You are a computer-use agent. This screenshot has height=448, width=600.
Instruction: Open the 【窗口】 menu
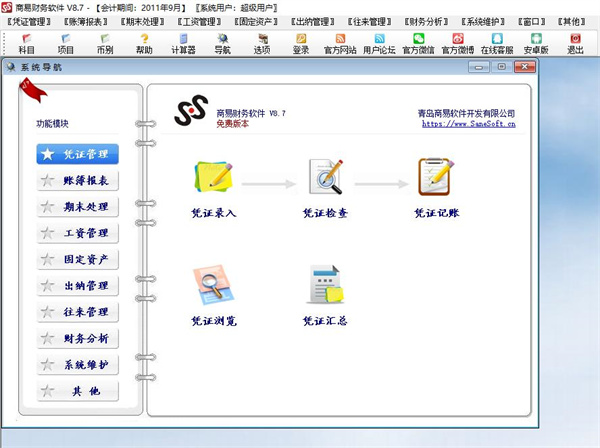pyautogui.click(x=532, y=22)
